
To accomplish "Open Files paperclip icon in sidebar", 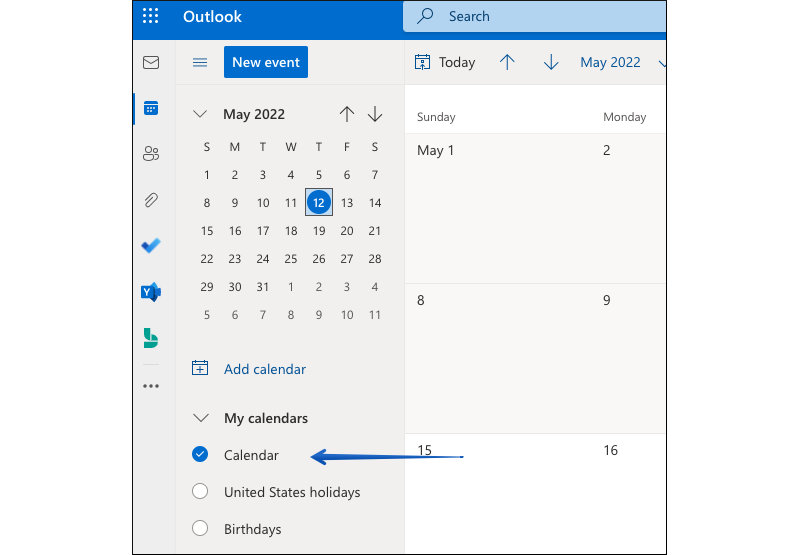I will (151, 200).
